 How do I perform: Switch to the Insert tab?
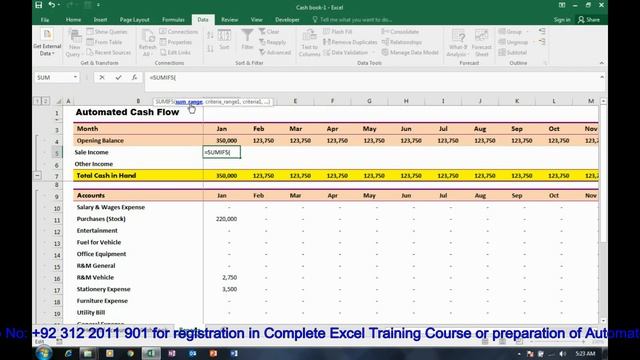[x=100, y=20]
